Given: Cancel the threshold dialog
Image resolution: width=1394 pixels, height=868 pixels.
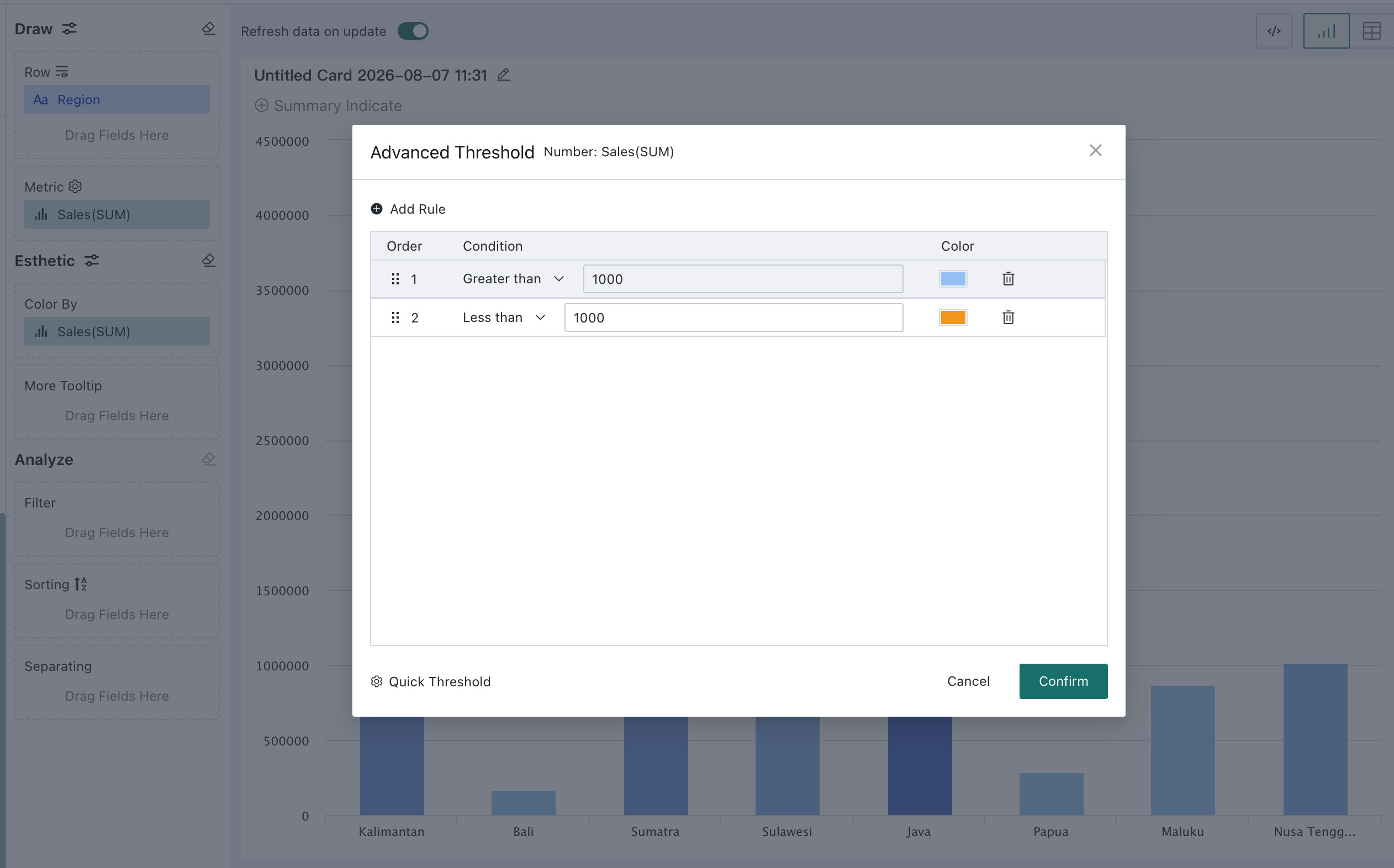Looking at the screenshot, I should (x=968, y=681).
